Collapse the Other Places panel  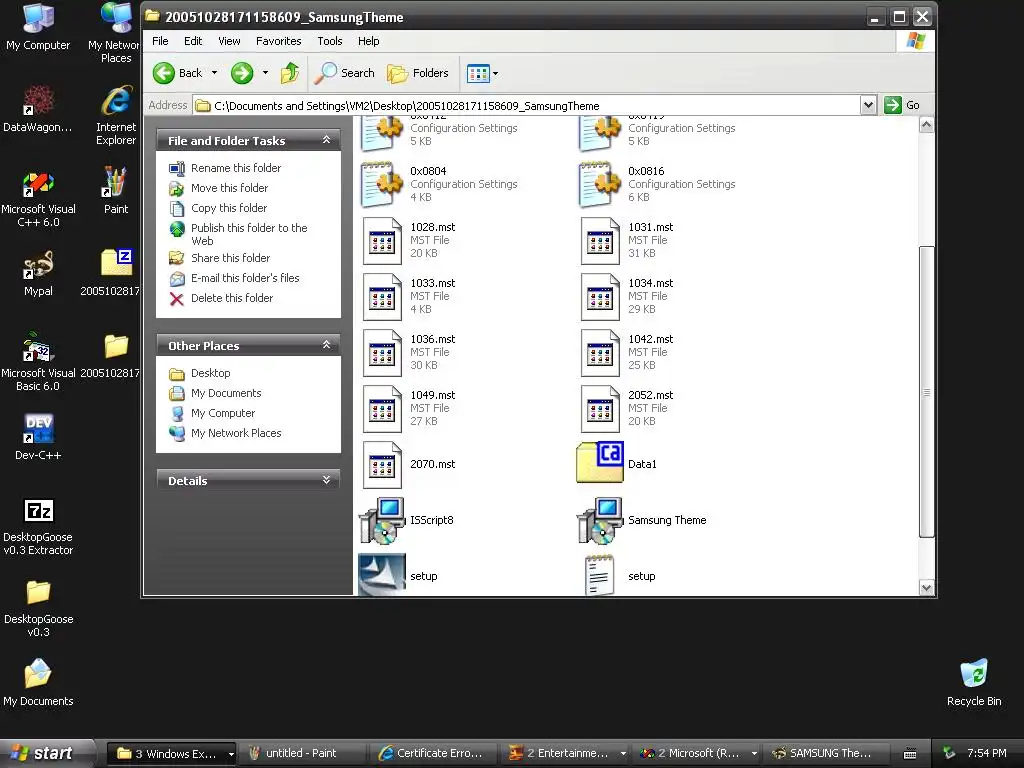(326, 345)
